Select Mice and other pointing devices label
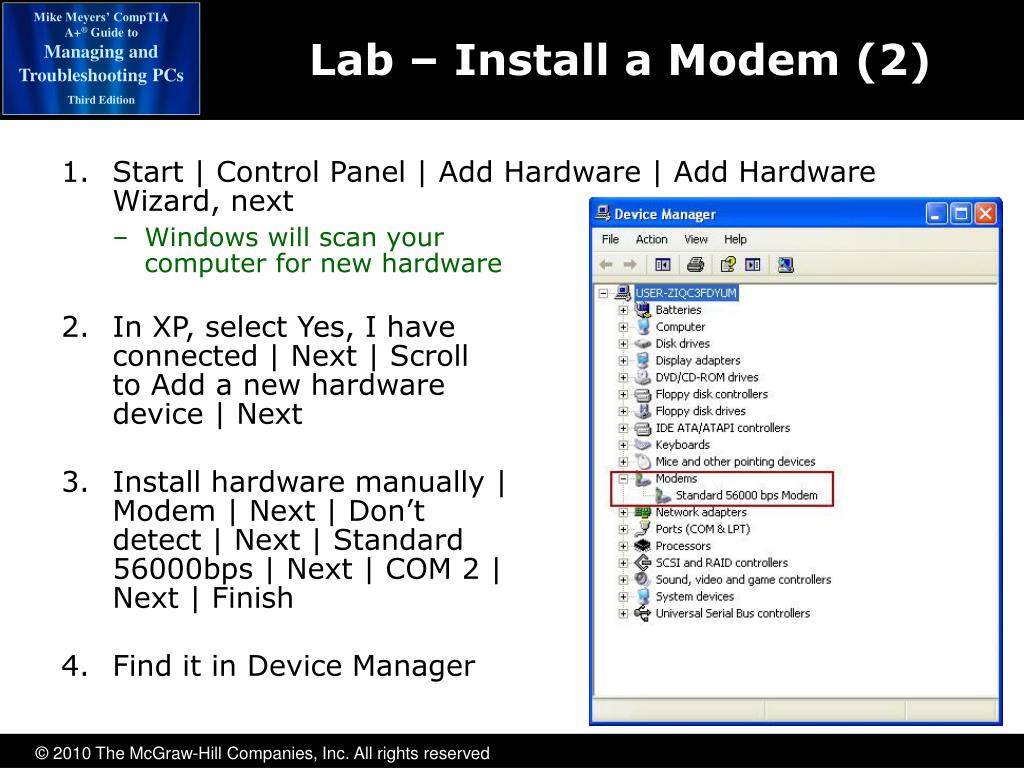Screen dimensions: 1024x768 click(735, 461)
